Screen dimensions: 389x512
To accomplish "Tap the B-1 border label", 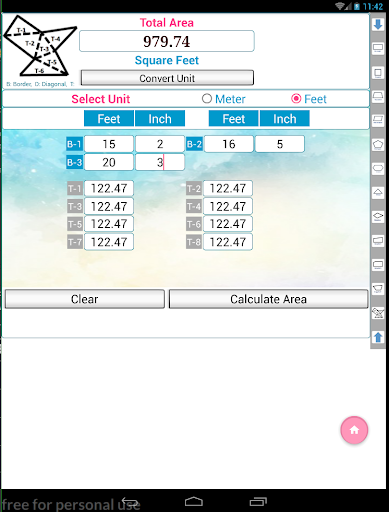I will pyautogui.click(x=74, y=144).
